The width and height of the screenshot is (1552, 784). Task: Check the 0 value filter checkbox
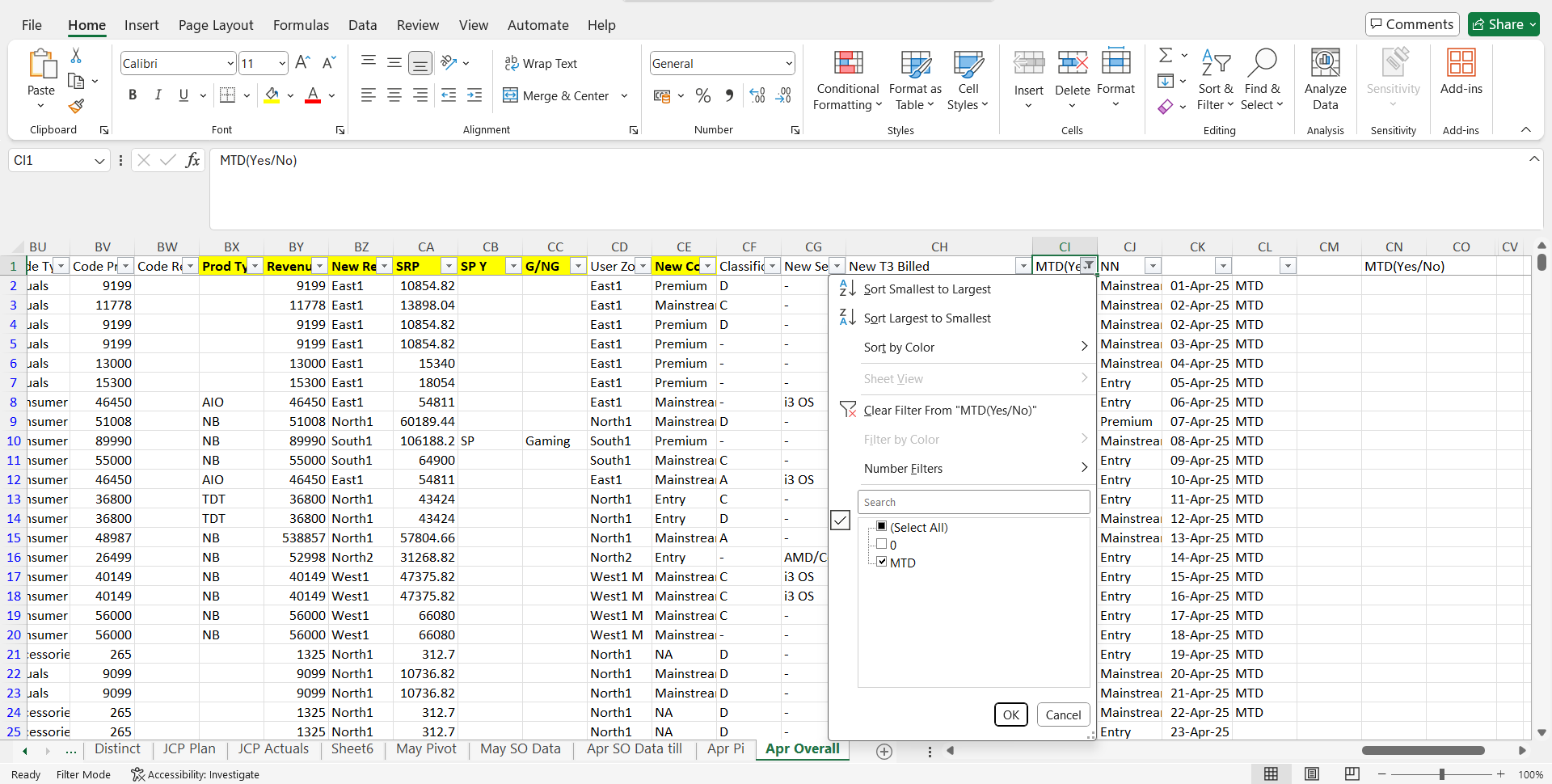tap(882, 544)
